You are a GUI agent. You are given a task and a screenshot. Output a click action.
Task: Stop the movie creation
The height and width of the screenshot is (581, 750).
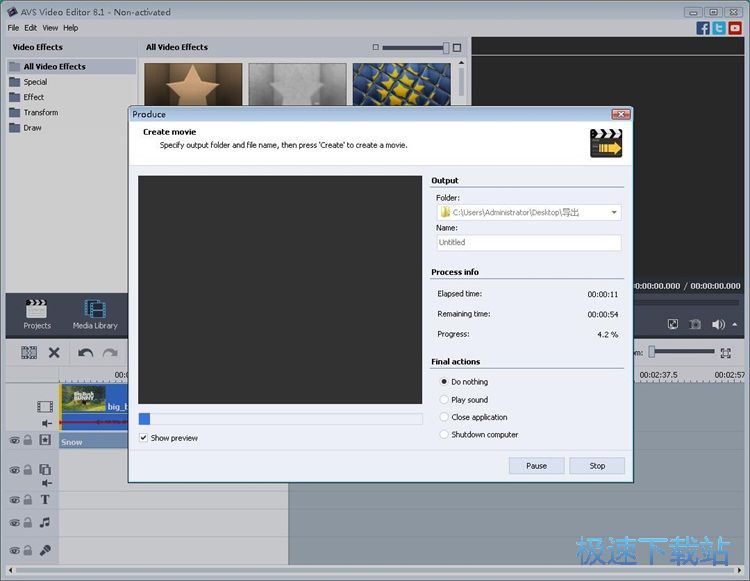coord(597,466)
